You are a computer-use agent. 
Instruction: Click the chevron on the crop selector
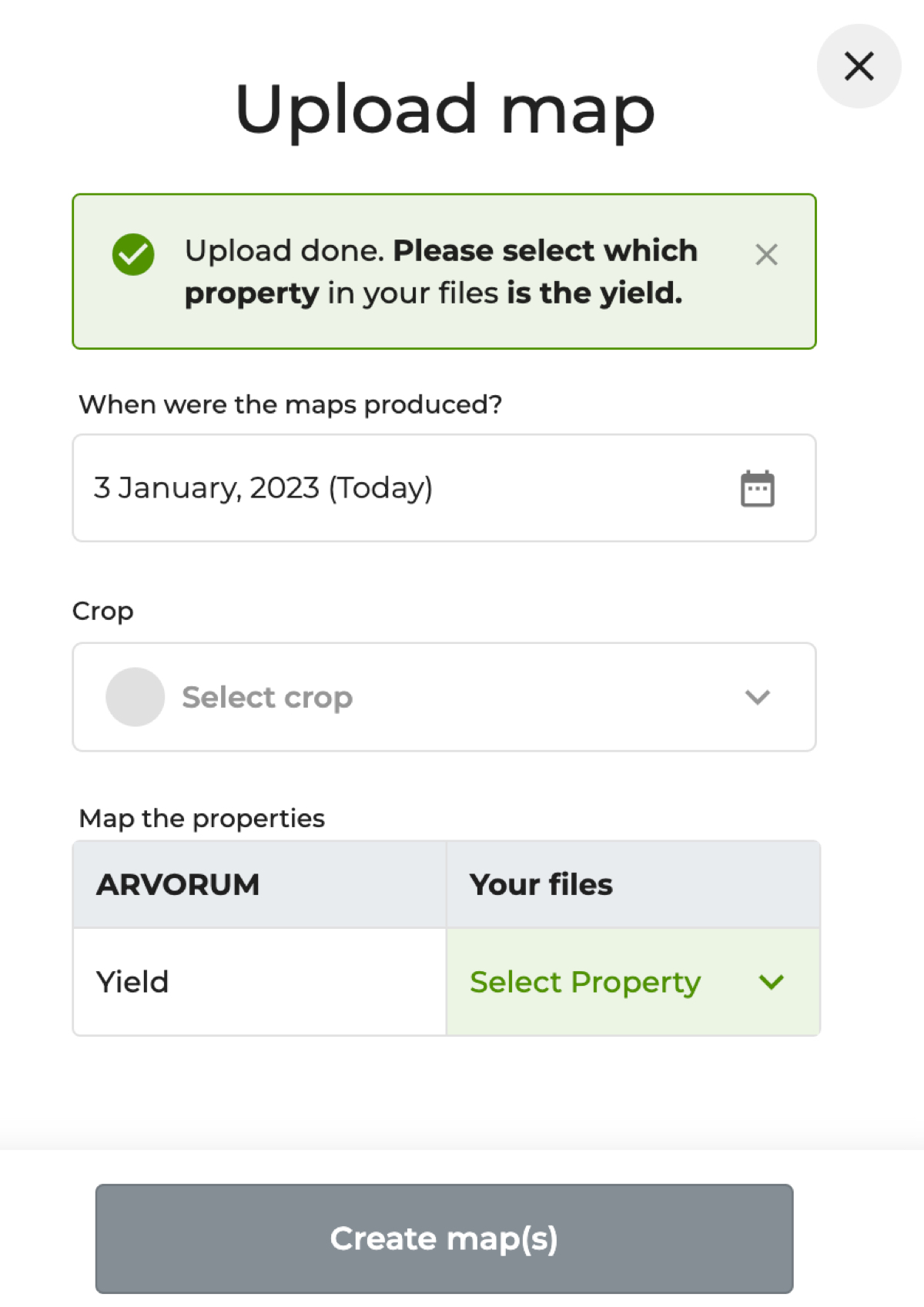[758, 697]
